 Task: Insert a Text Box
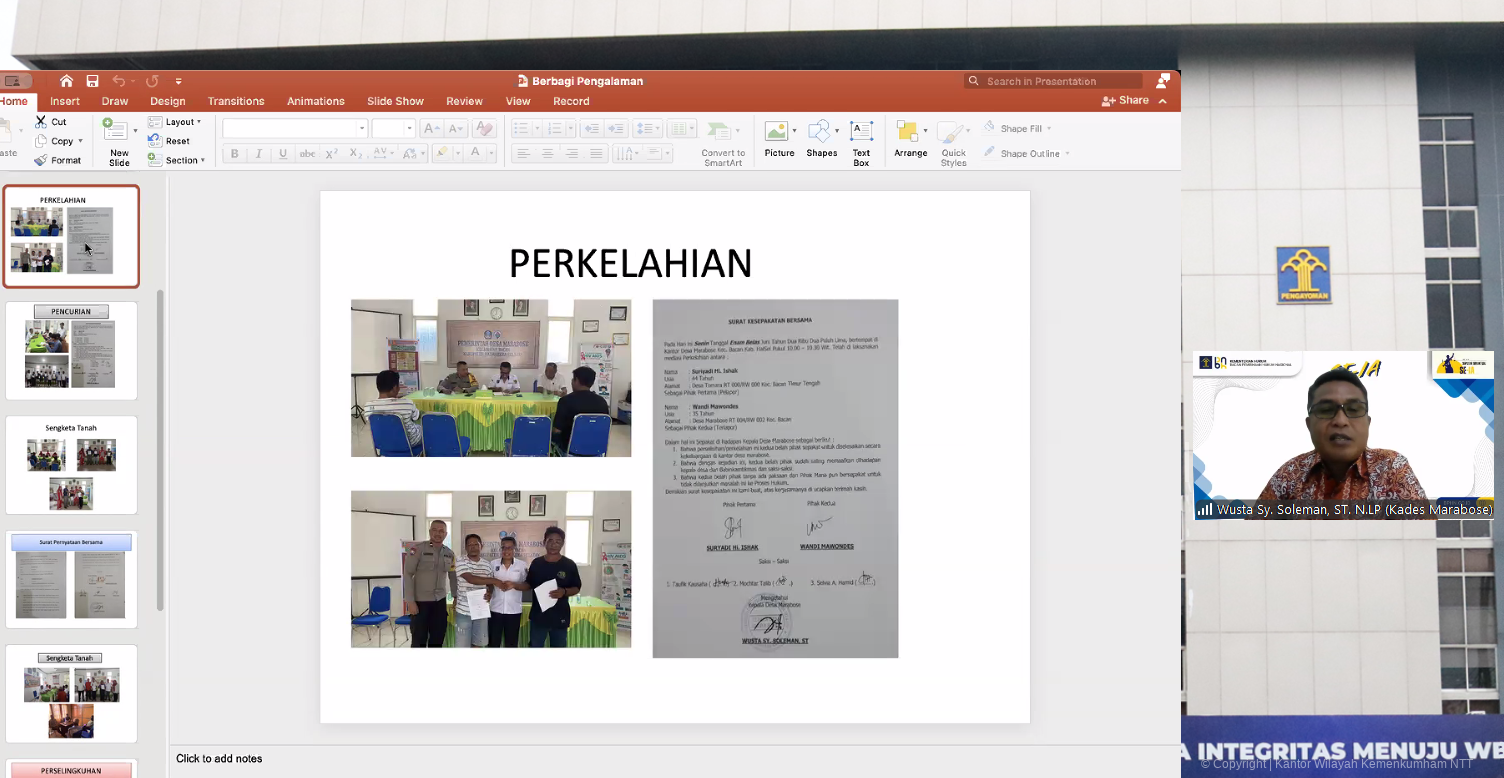(x=861, y=141)
